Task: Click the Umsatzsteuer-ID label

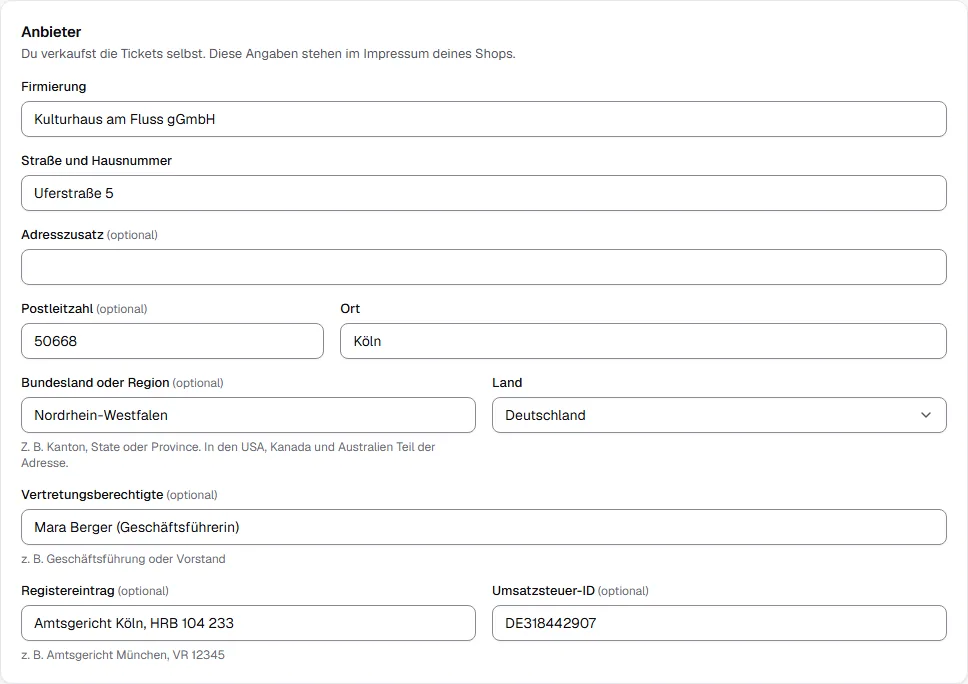Action: pos(543,591)
